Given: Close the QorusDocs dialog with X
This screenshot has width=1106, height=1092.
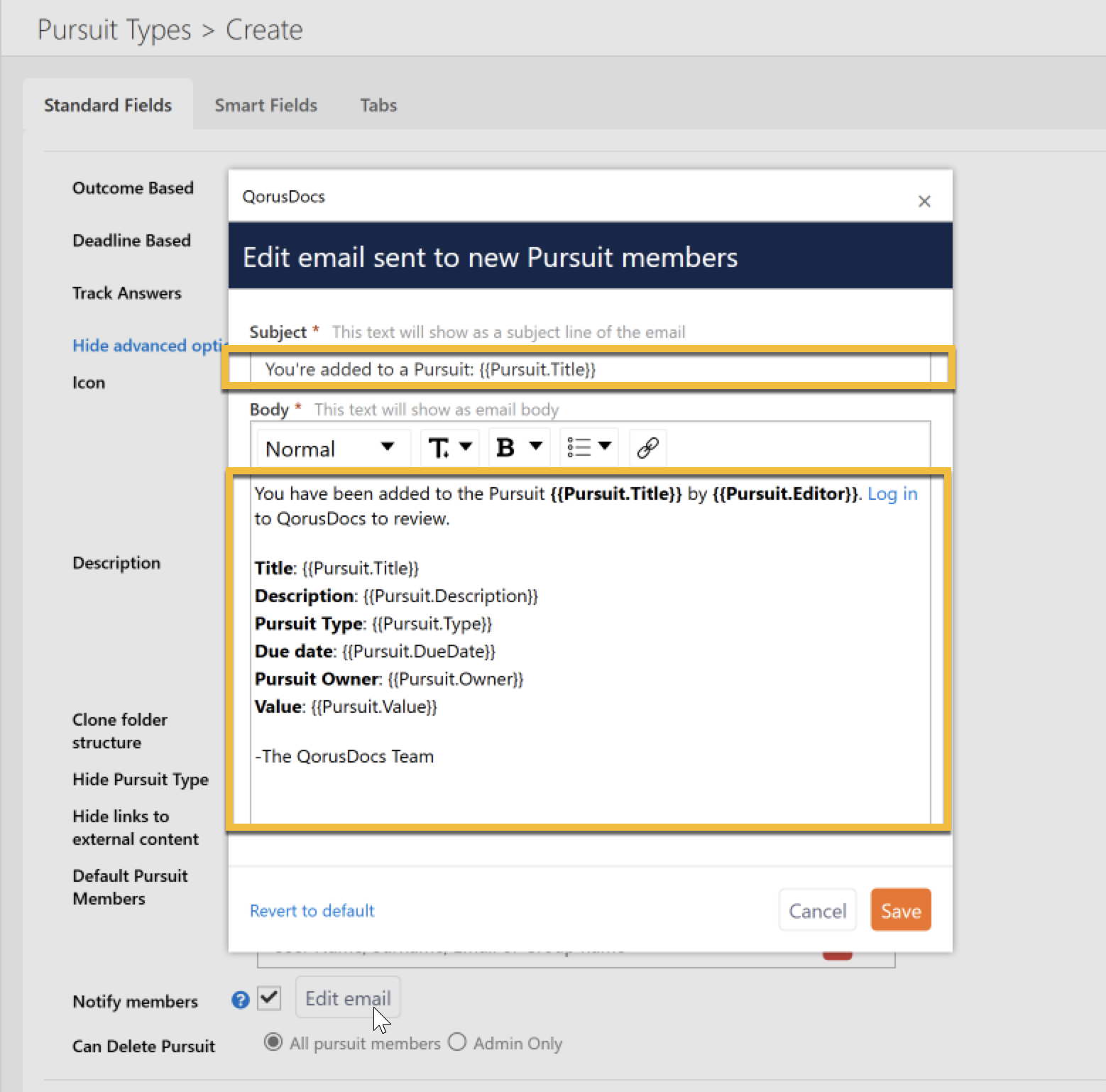Looking at the screenshot, I should point(924,202).
